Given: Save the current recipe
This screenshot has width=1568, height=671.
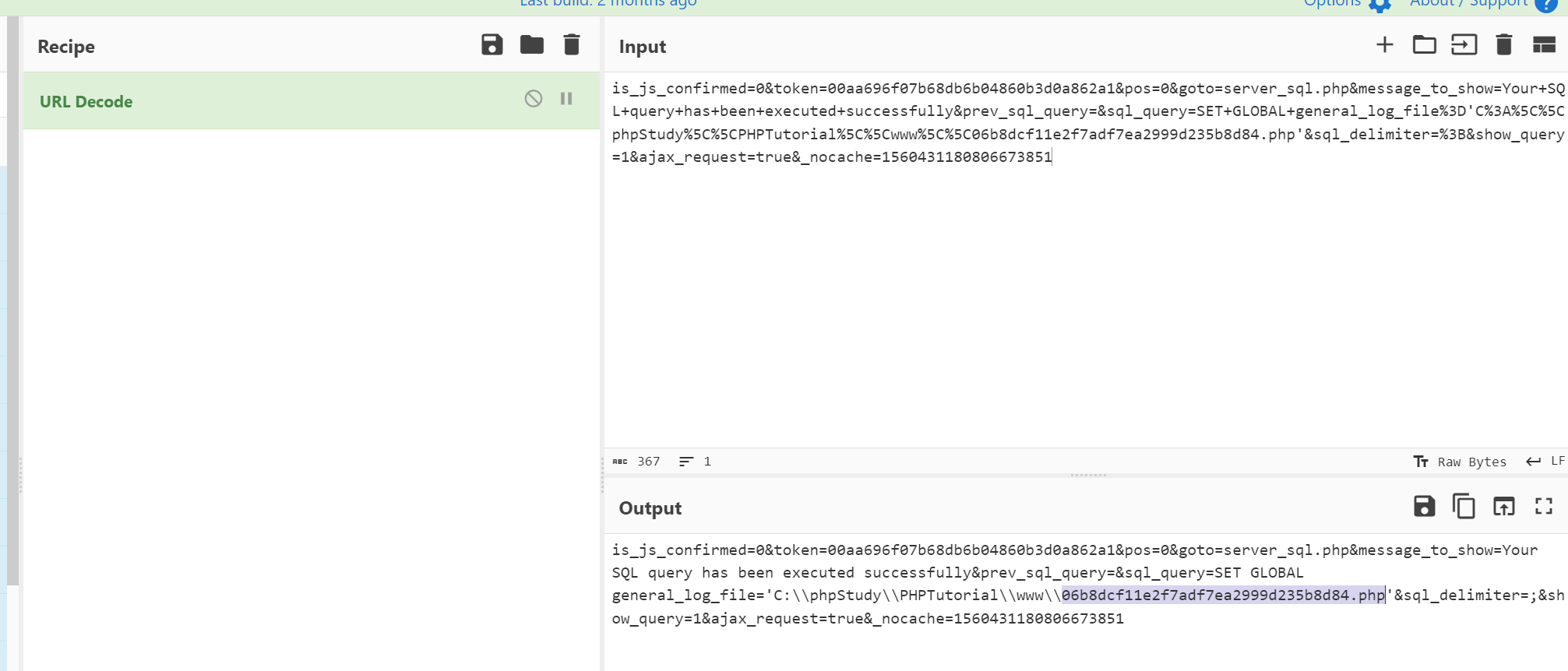Looking at the screenshot, I should (x=492, y=44).
